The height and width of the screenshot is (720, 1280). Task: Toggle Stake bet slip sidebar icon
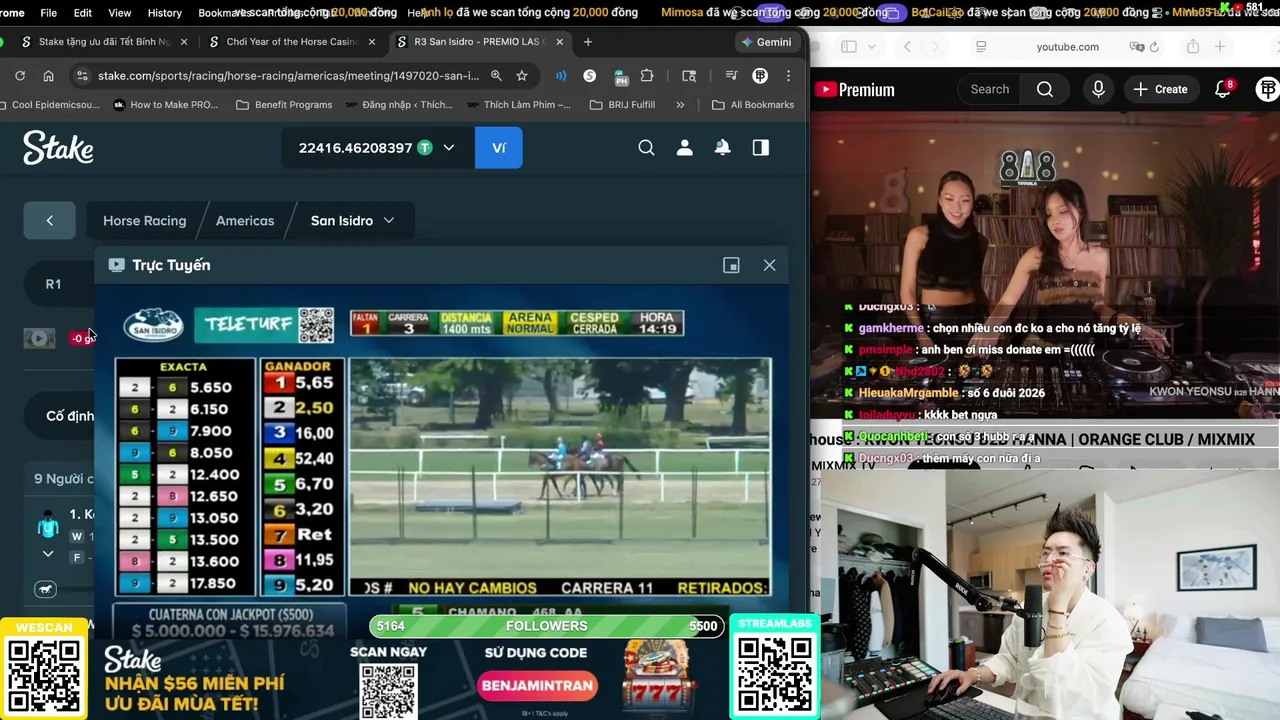click(760, 148)
